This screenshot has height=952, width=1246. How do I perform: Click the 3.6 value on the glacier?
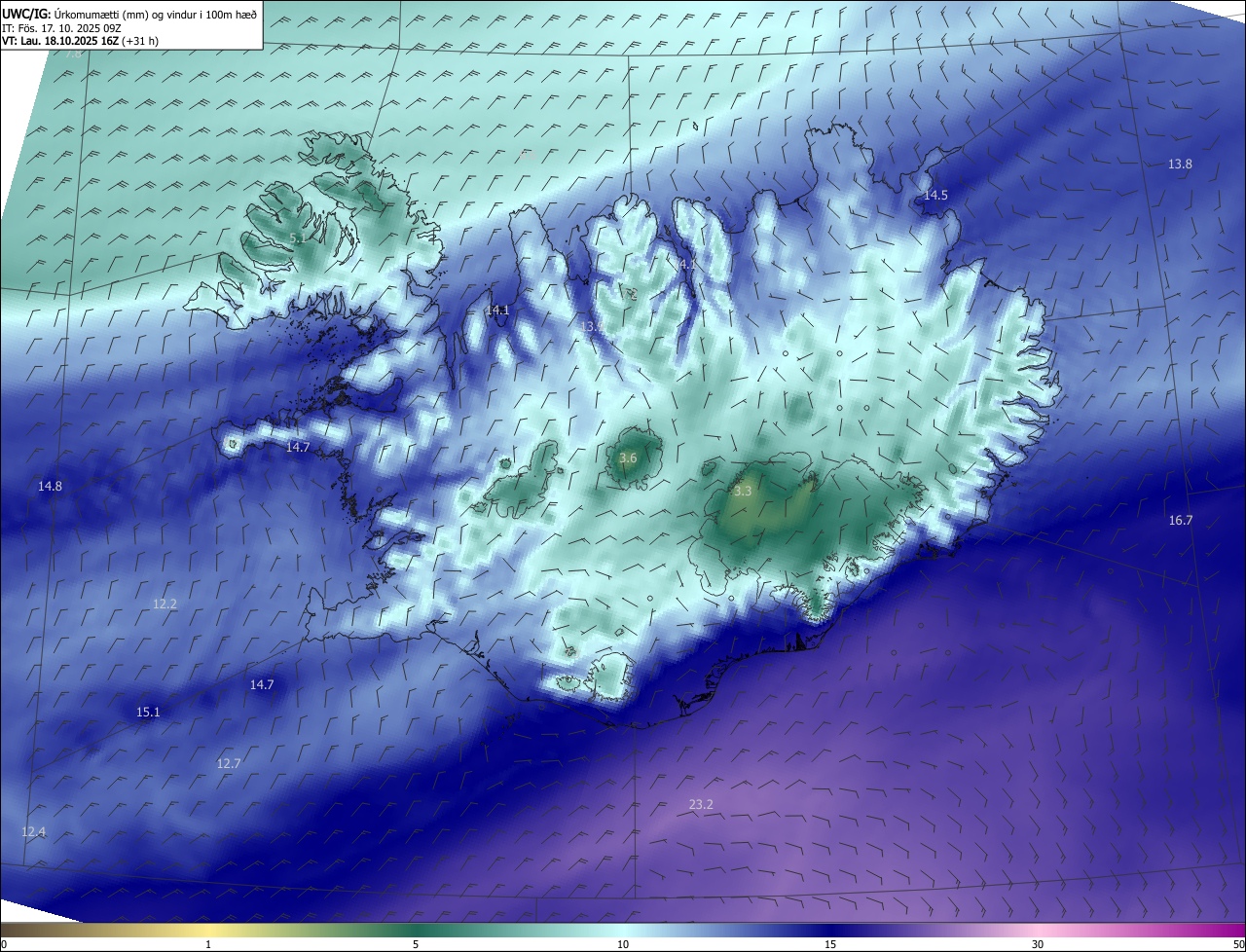(628, 458)
